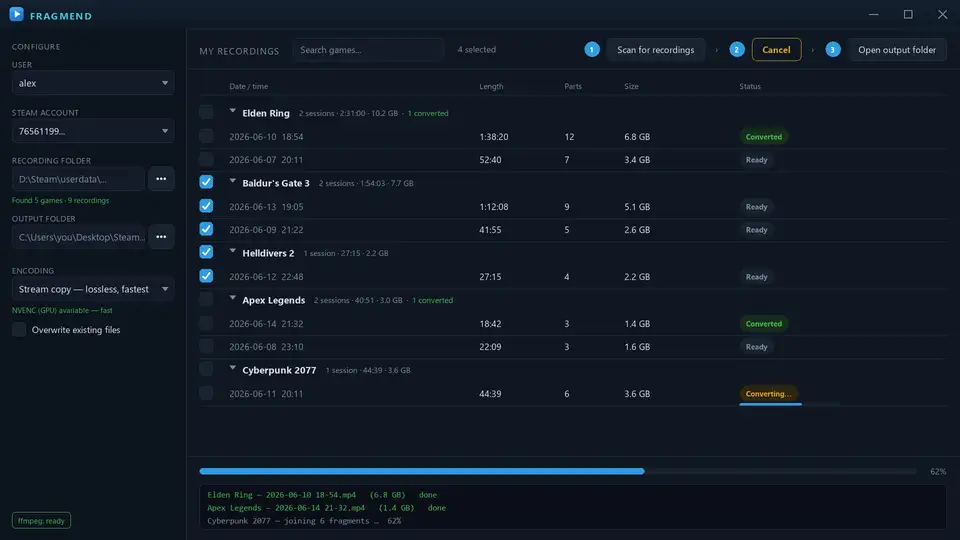Click the 1:38:20 length cell

[x=493, y=137]
